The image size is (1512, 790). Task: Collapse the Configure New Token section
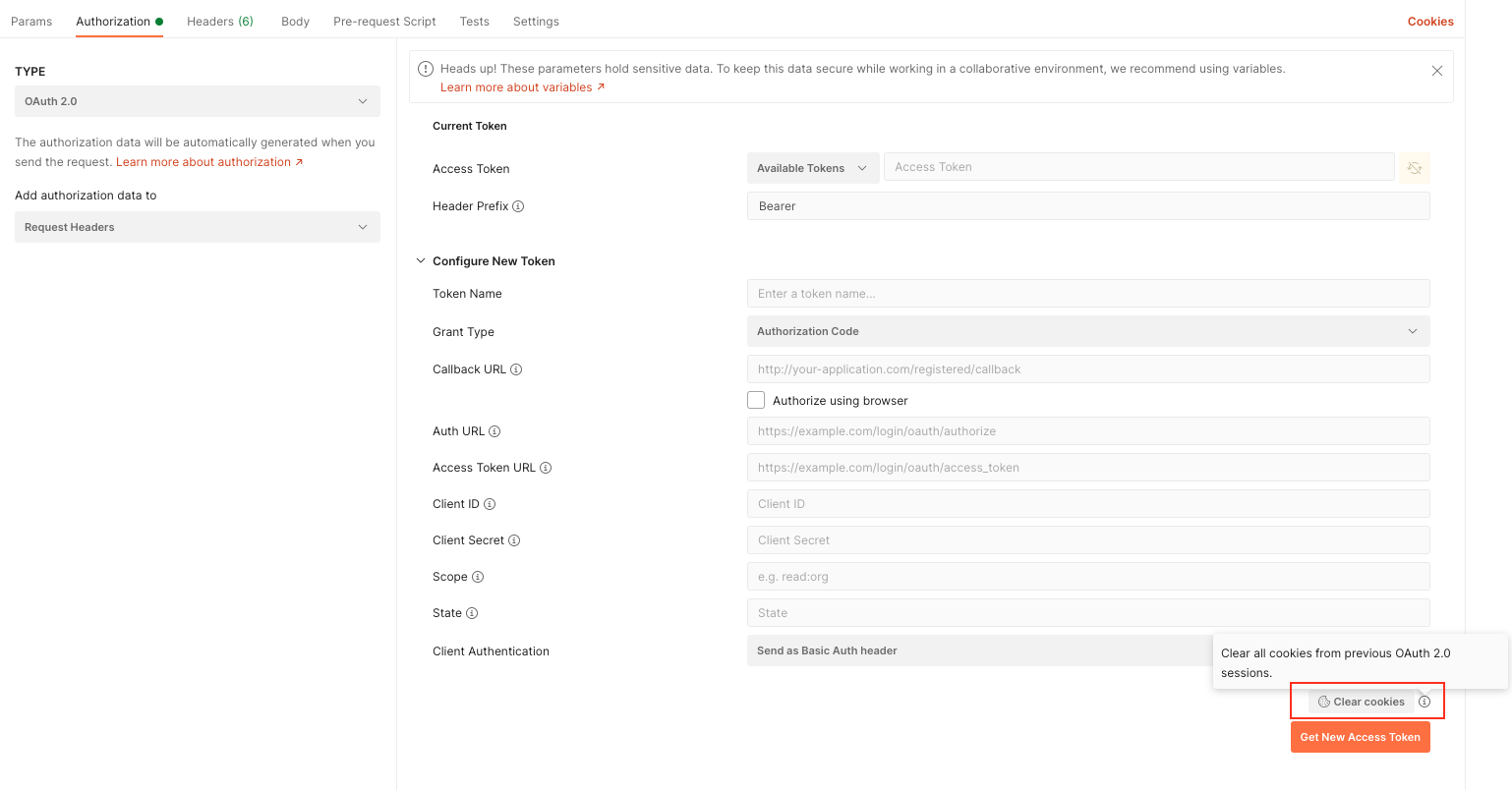click(x=421, y=260)
